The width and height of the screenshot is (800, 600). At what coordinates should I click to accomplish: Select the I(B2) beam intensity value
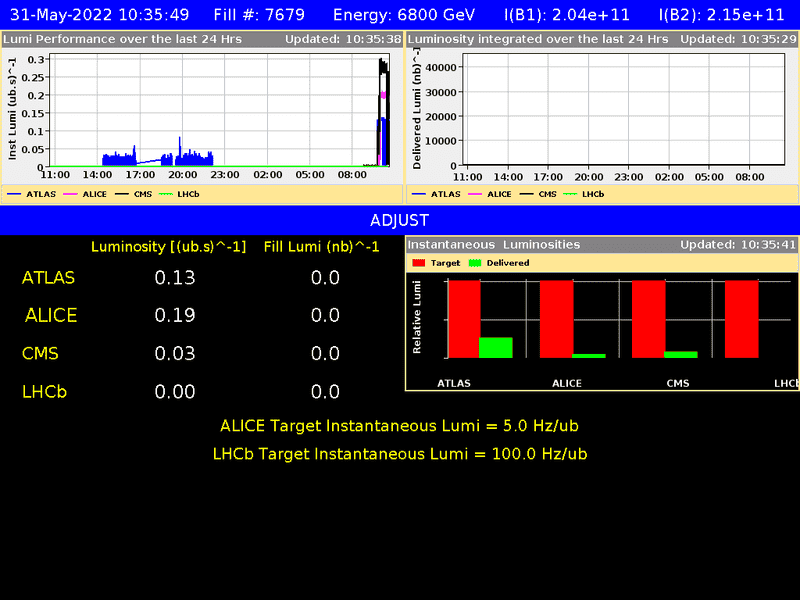click(x=722, y=14)
